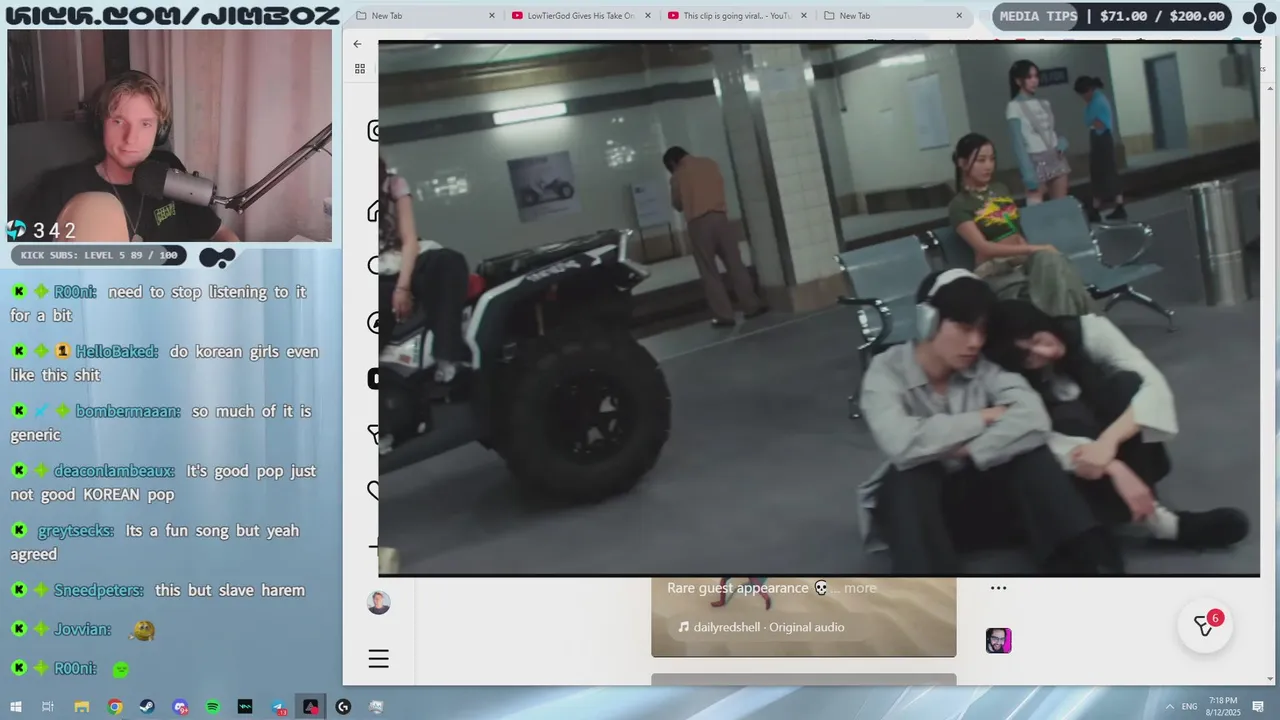Switch to LowTierGod Gives His Take tab
1280x720 pixels.
coord(580,16)
